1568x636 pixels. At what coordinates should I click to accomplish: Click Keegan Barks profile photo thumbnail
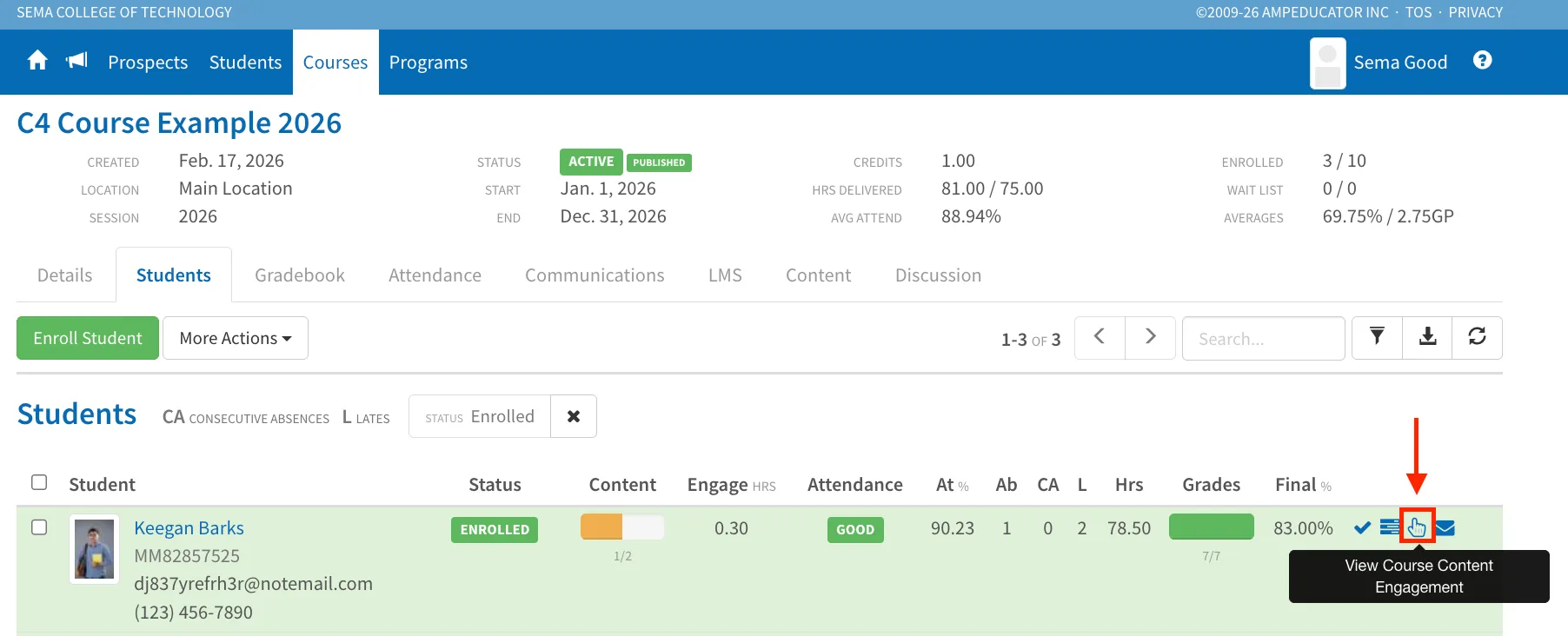click(95, 549)
